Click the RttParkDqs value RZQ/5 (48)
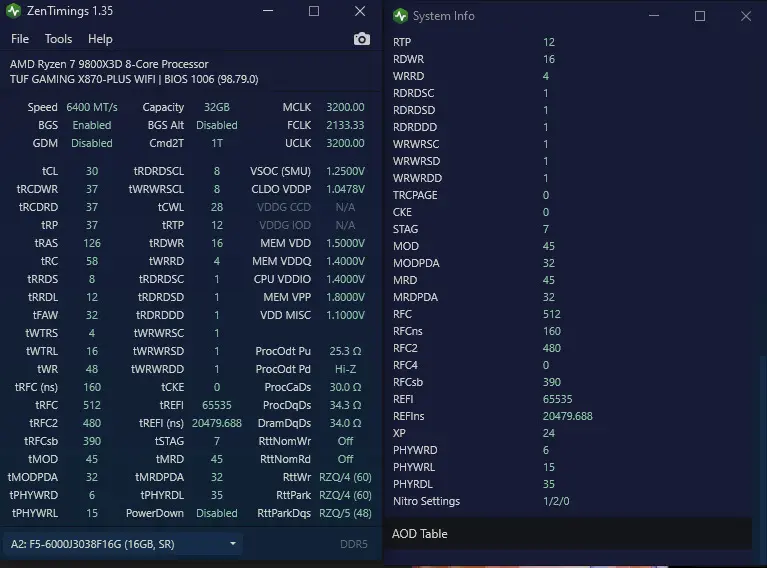767x568 pixels. [x=345, y=513]
